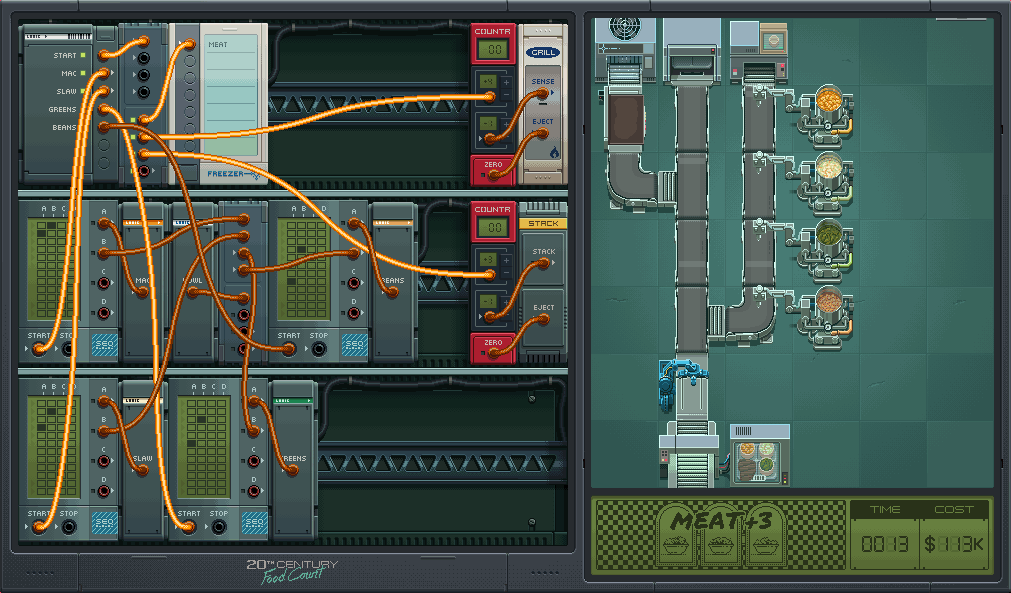Select the green greens dispenser pot
The height and width of the screenshot is (593, 1011).
828,234
